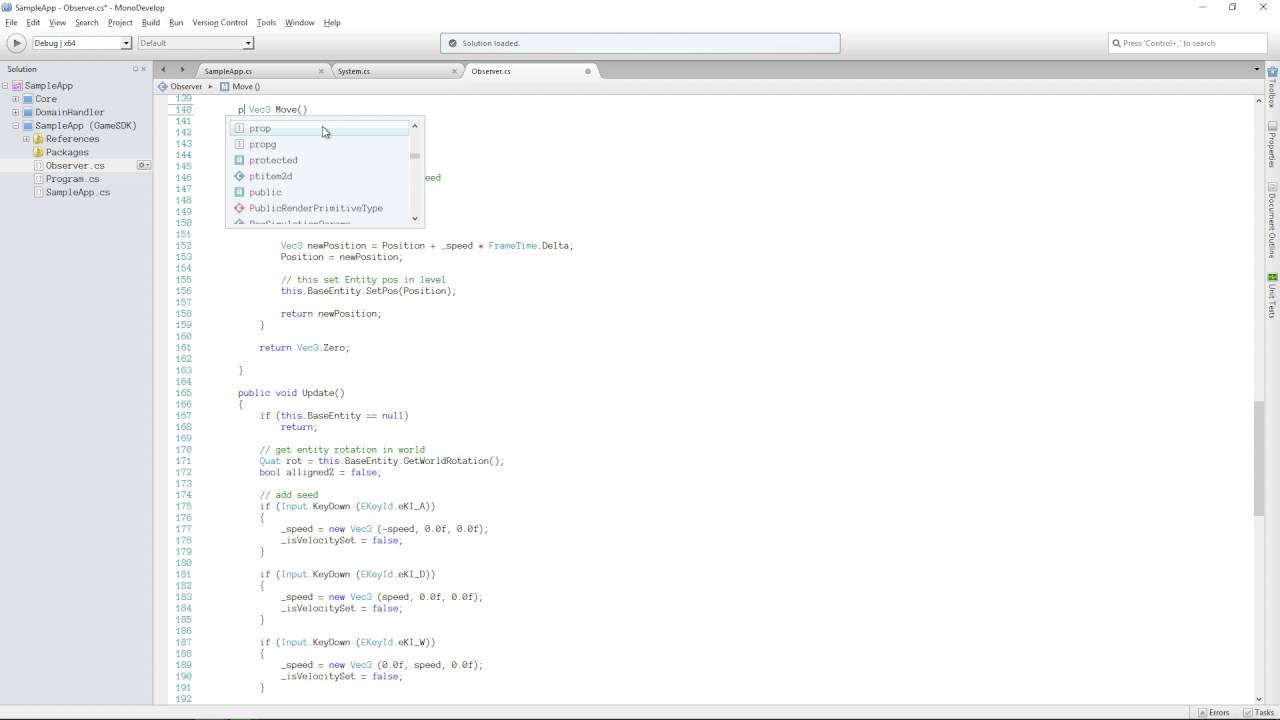The width and height of the screenshot is (1280, 720).
Task: Expand the Core project node
Action: tap(15, 99)
